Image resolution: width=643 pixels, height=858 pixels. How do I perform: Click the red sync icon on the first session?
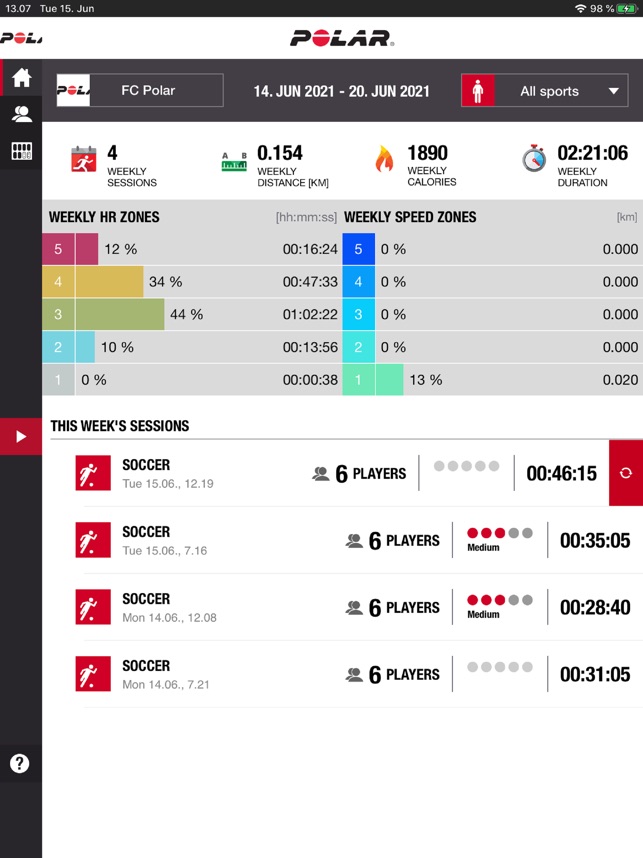coord(625,473)
